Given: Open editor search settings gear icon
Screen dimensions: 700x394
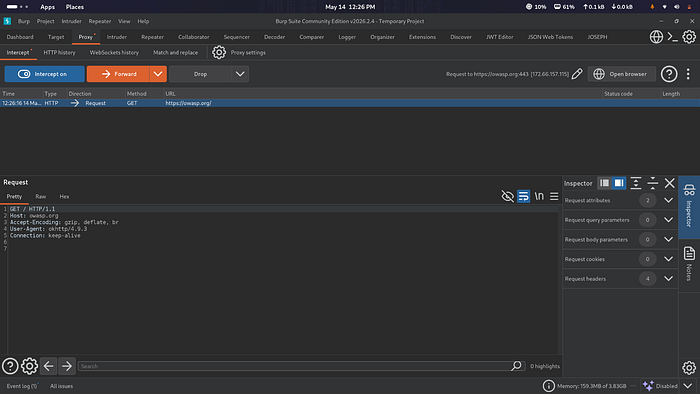Looking at the screenshot, I should pyautogui.click(x=29, y=366).
